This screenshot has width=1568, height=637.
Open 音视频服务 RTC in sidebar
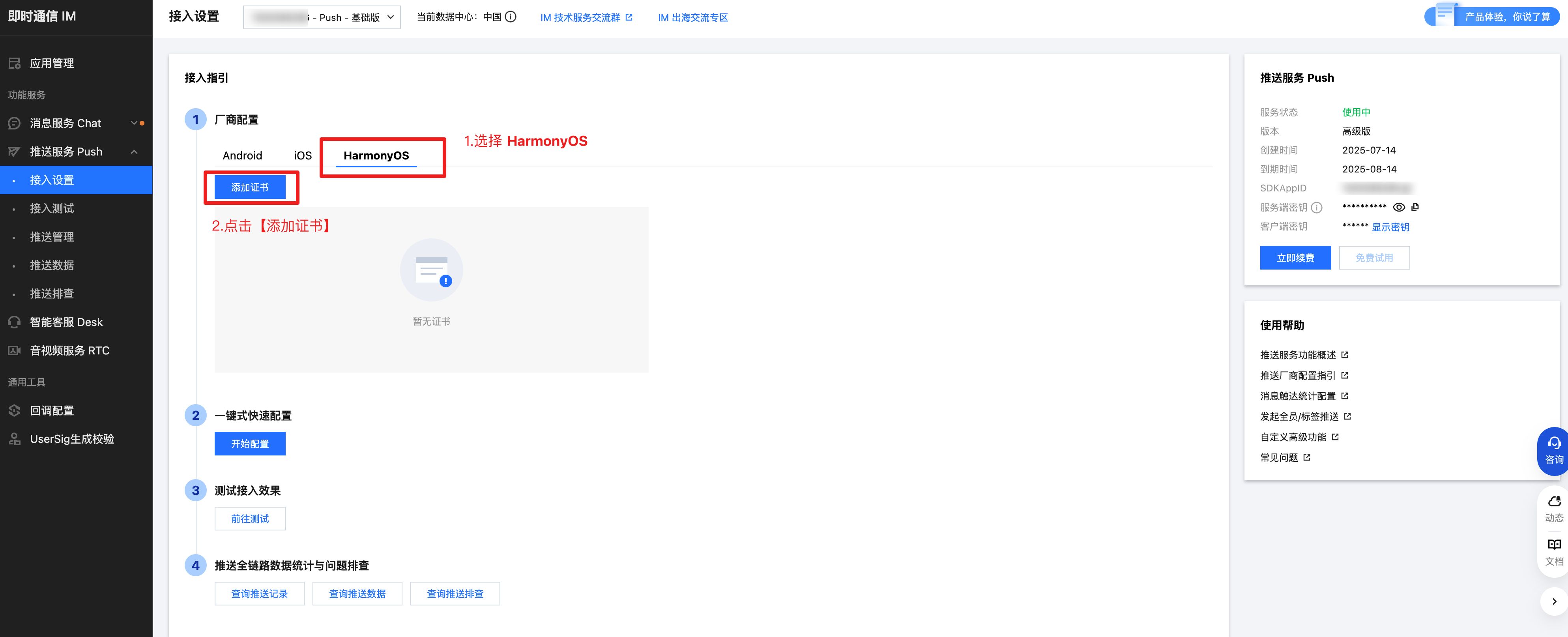click(x=69, y=351)
